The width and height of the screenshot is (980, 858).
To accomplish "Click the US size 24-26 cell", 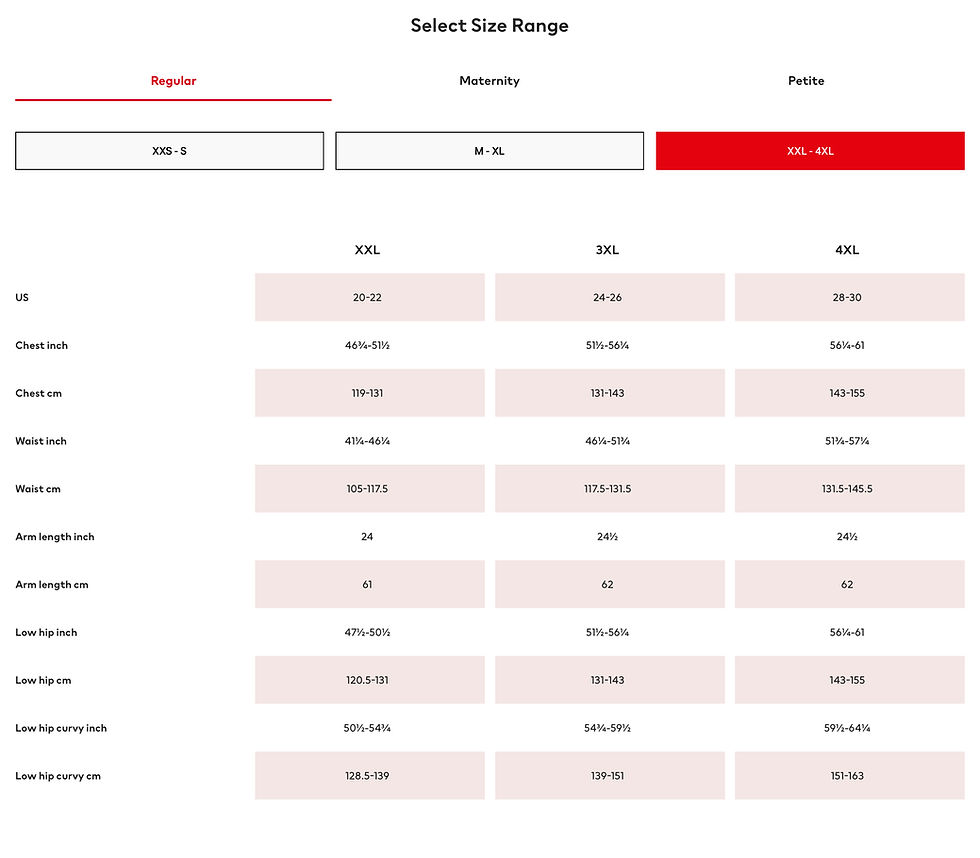I will 609,297.
